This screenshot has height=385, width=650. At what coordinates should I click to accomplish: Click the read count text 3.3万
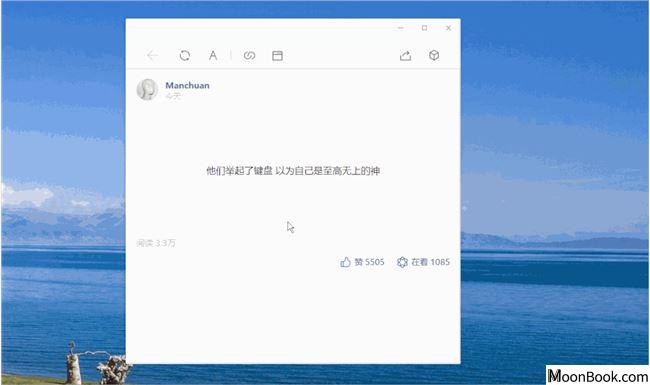[165, 243]
